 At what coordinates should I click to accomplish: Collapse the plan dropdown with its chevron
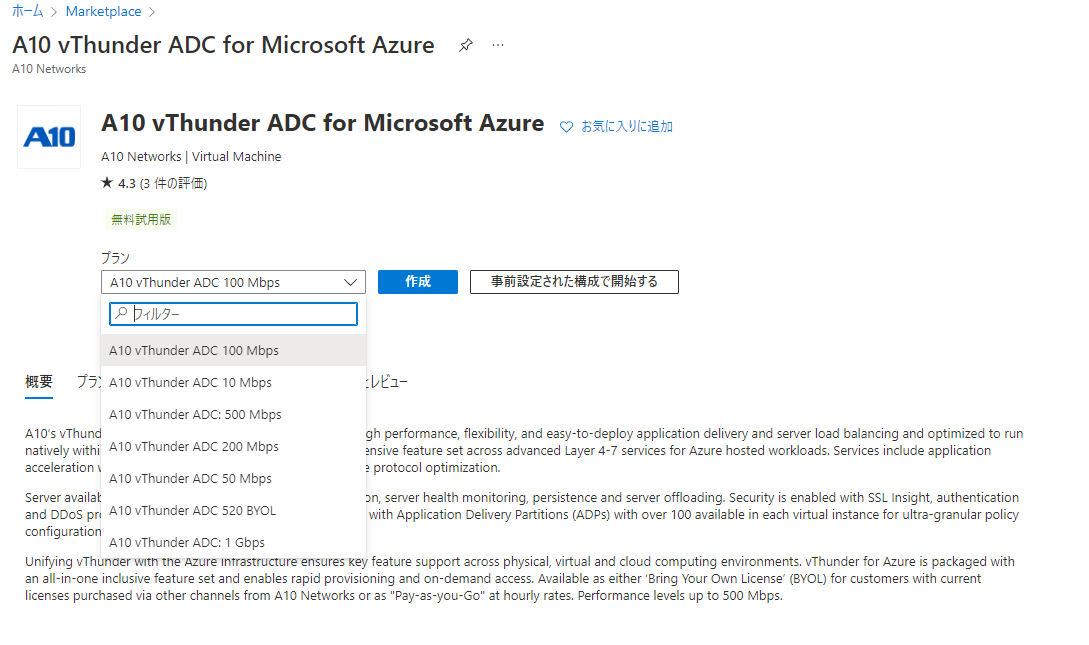(x=350, y=281)
